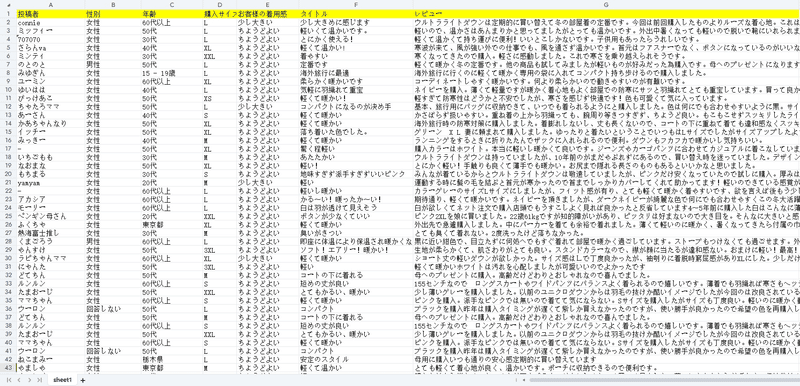Image resolution: width=800 pixels, height=386 pixels.
Task: Select the sheet1 tab
Action: click(x=62, y=380)
